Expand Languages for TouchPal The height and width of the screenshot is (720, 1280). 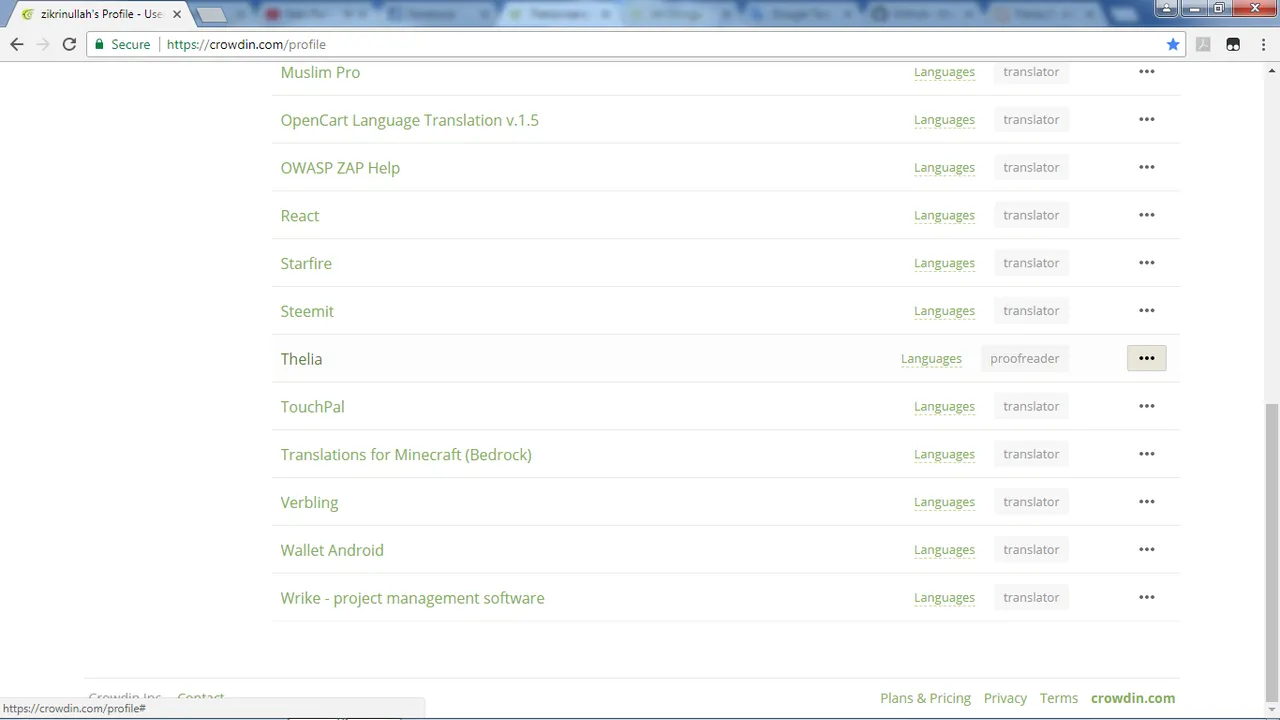coord(944,406)
